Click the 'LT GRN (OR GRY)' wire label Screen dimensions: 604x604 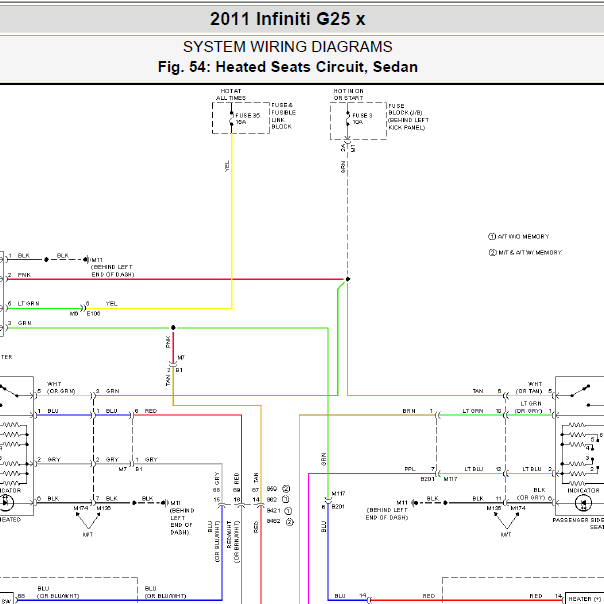530,407
